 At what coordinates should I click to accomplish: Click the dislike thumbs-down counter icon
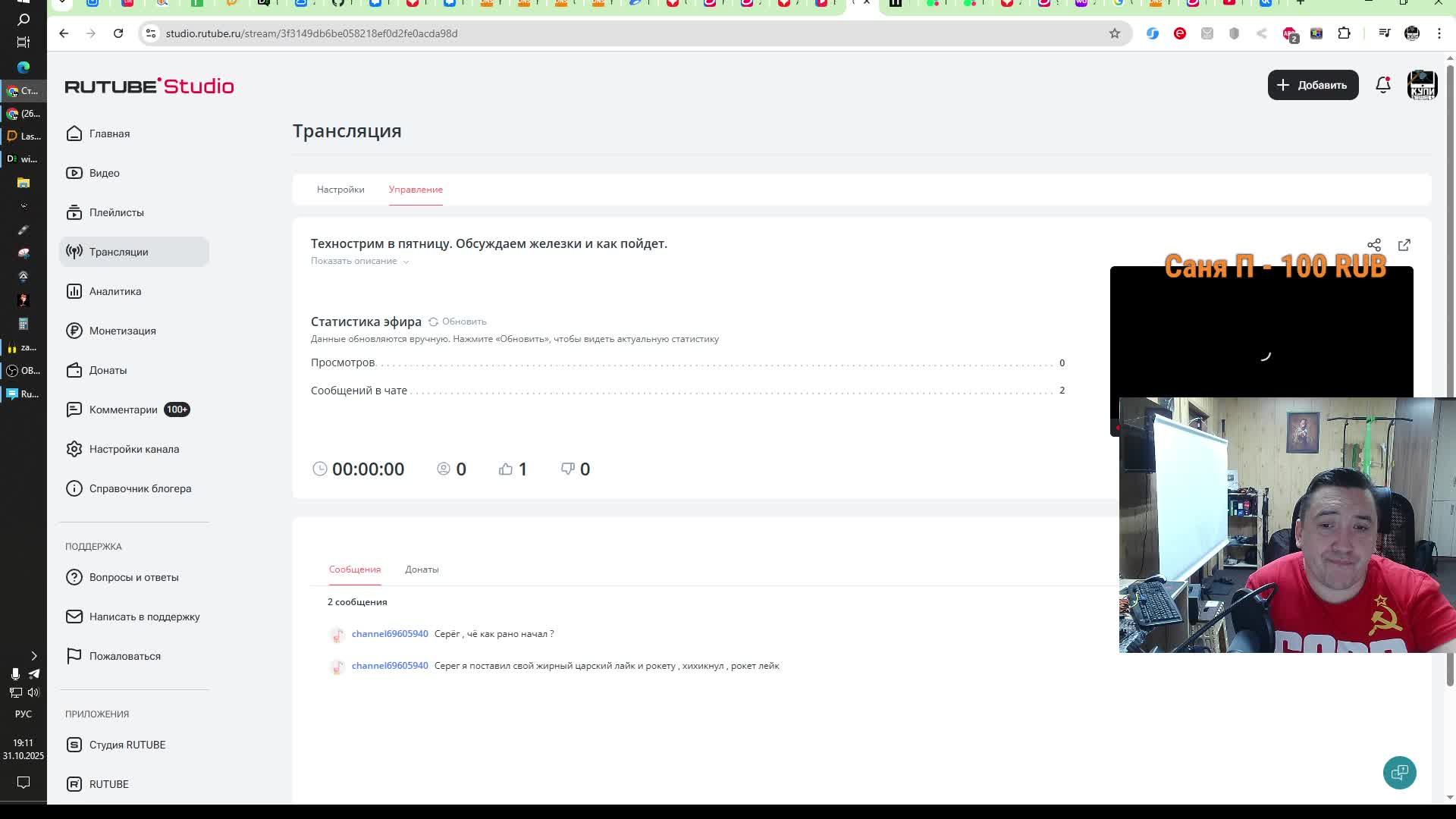click(567, 469)
